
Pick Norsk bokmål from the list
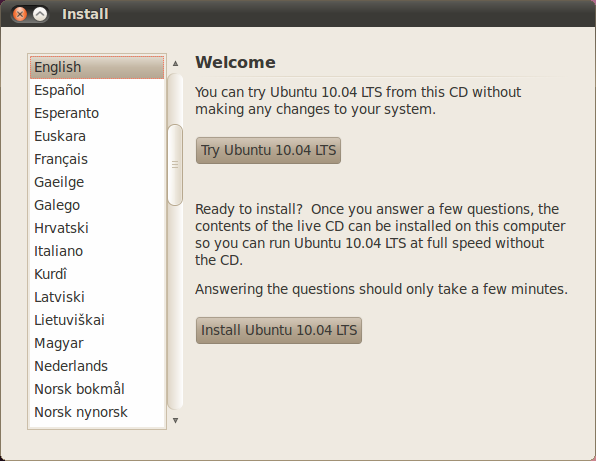pos(97,389)
